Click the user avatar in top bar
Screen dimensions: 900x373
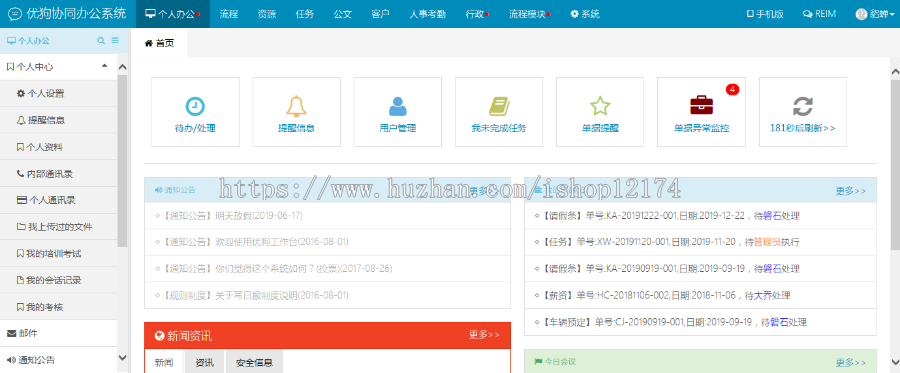[x=861, y=14]
